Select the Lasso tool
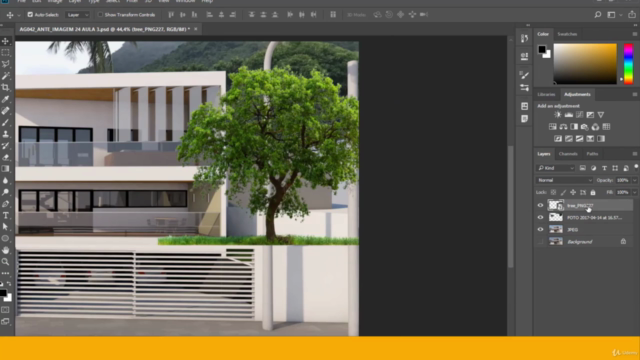The width and height of the screenshot is (640, 360). click(x=5, y=64)
